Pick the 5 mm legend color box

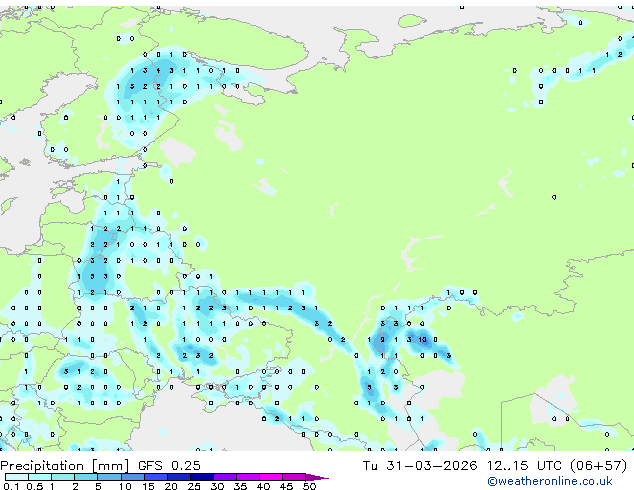(109, 477)
